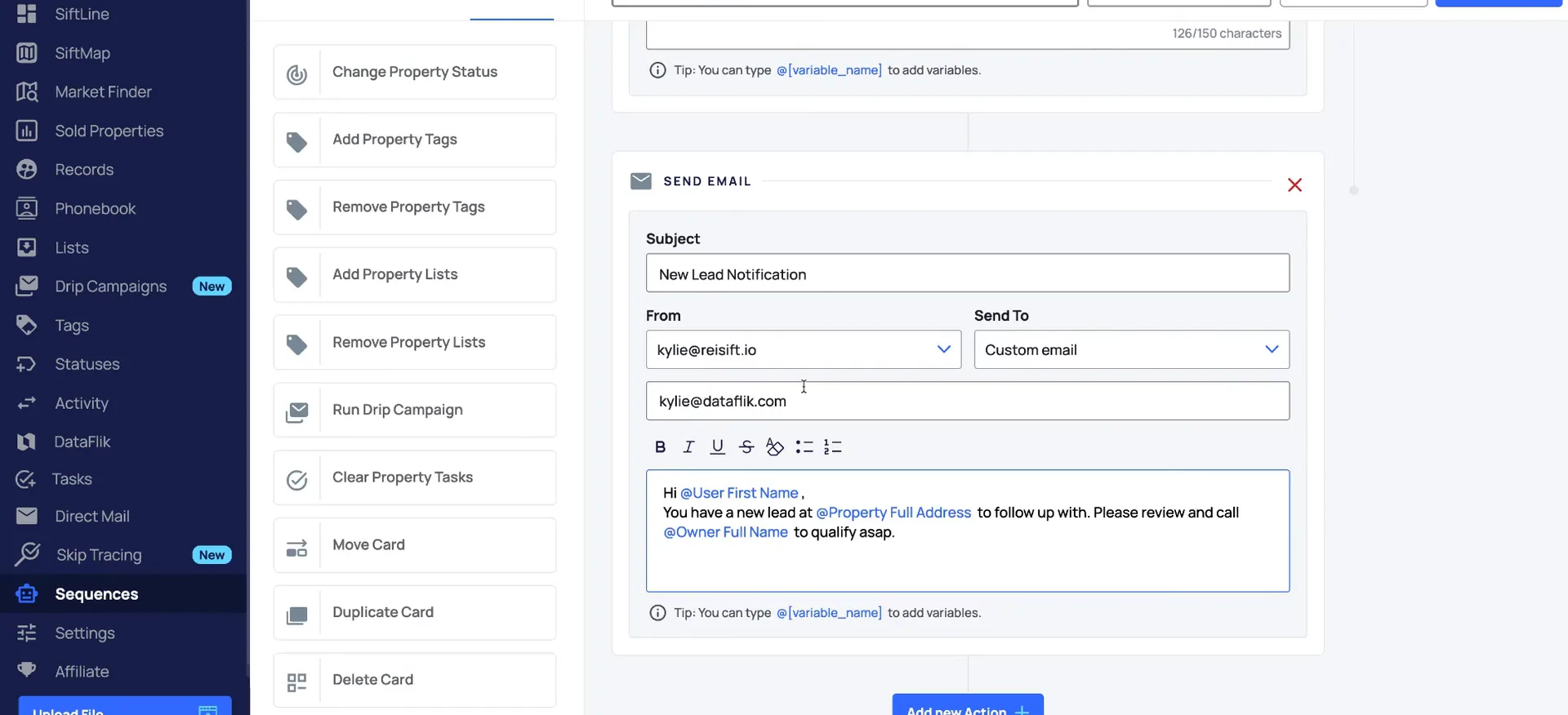This screenshot has height=715, width=1568.
Task: Go to Market Finder
Action: click(103, 92)
